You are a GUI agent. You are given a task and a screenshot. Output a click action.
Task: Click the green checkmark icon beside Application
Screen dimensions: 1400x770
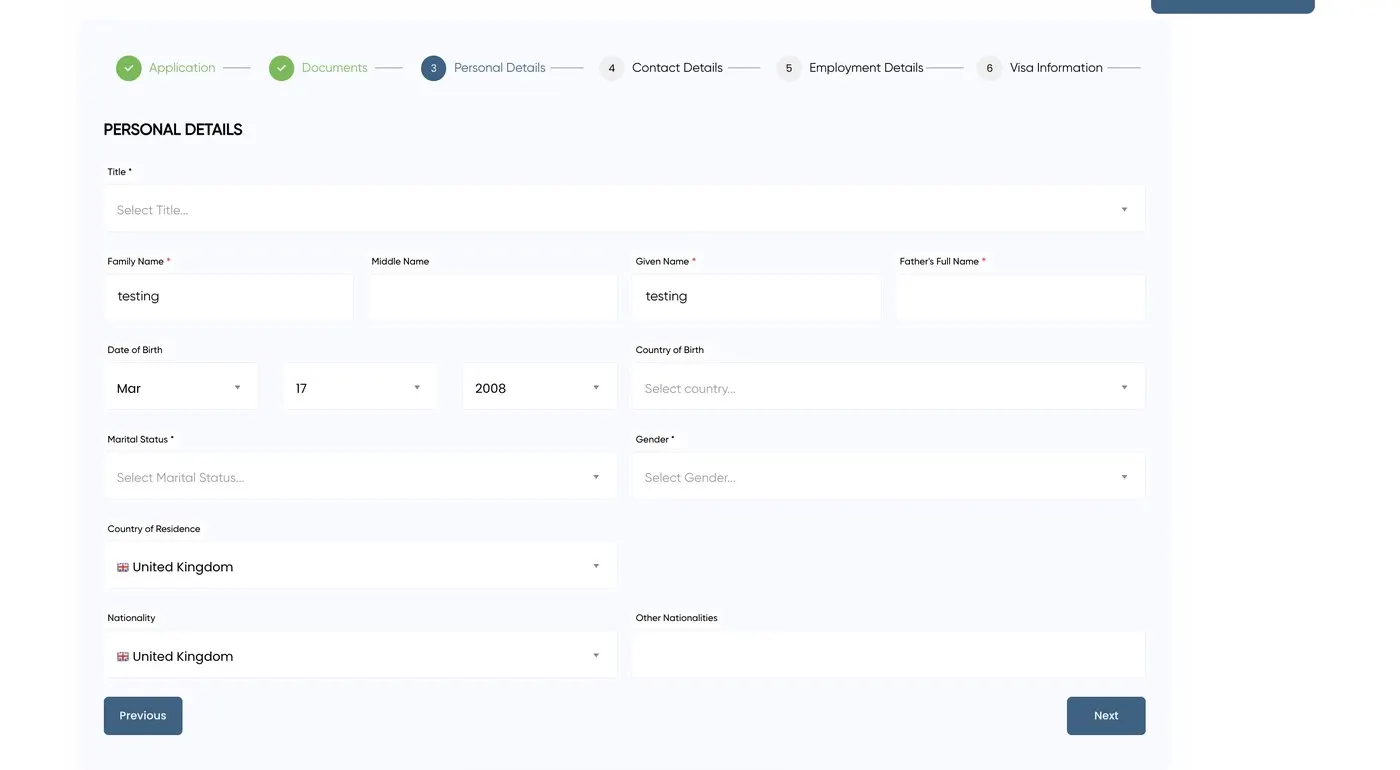click(x=128, y=68)
